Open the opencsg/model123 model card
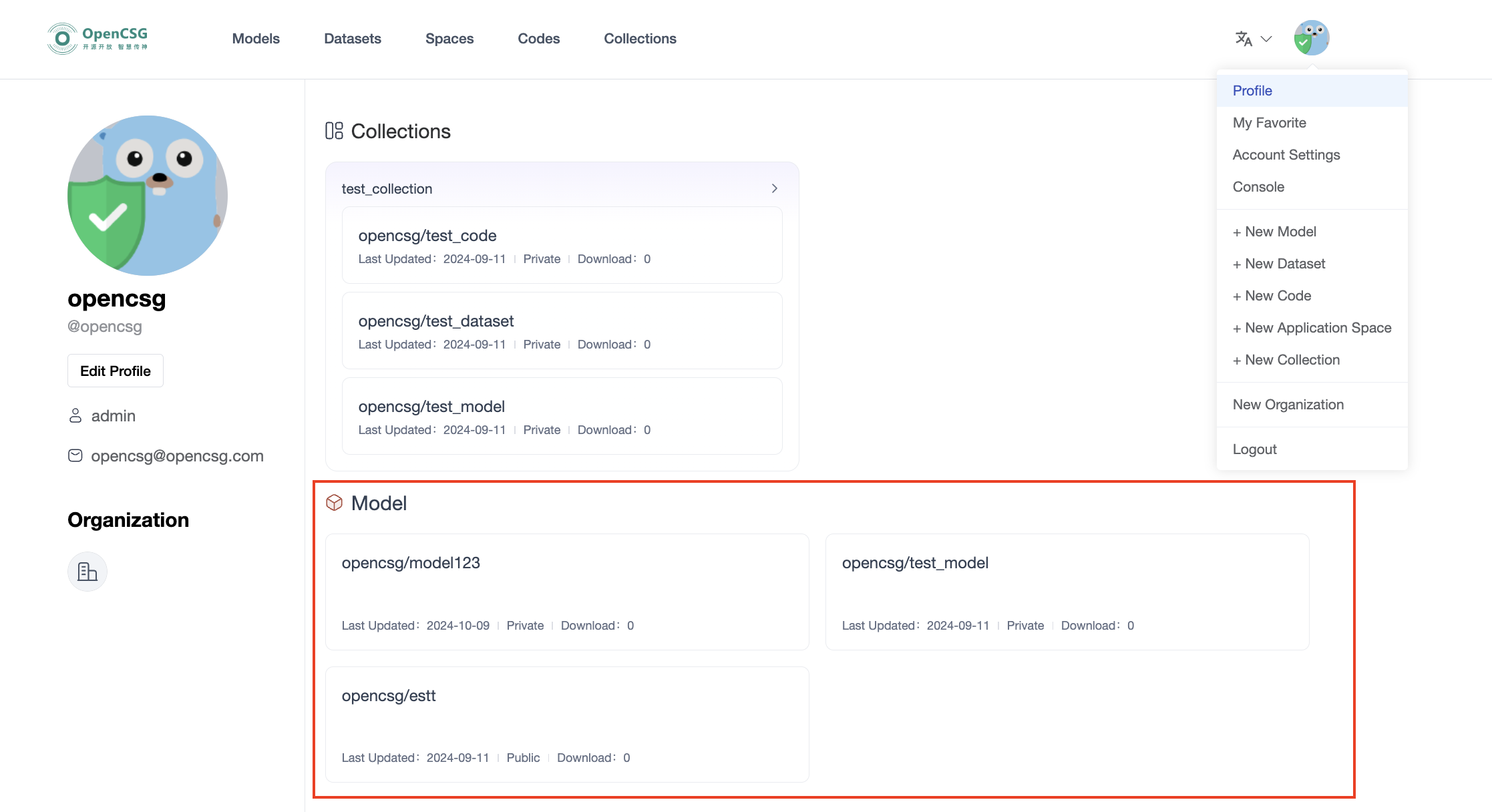1492x812 pixels. [567, 592]
